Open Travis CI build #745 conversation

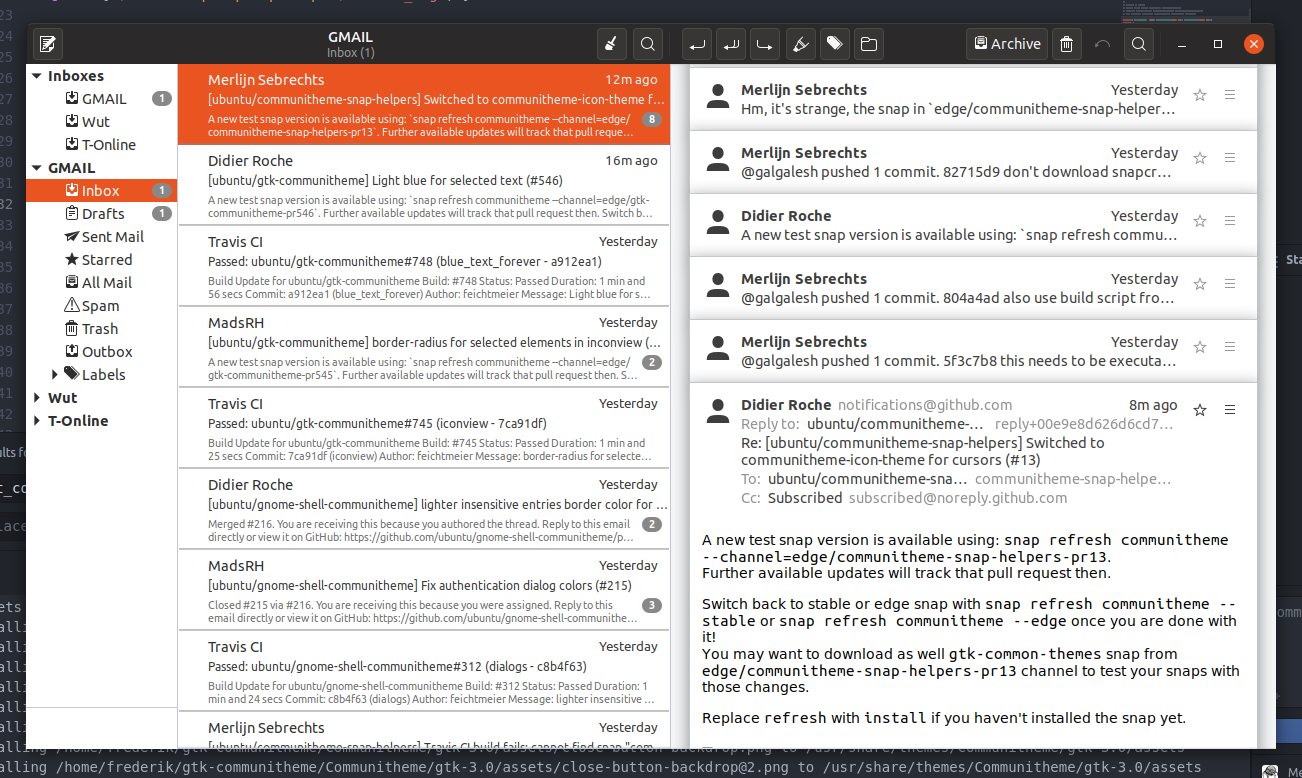pyautogui.click(x=423, y=428)
